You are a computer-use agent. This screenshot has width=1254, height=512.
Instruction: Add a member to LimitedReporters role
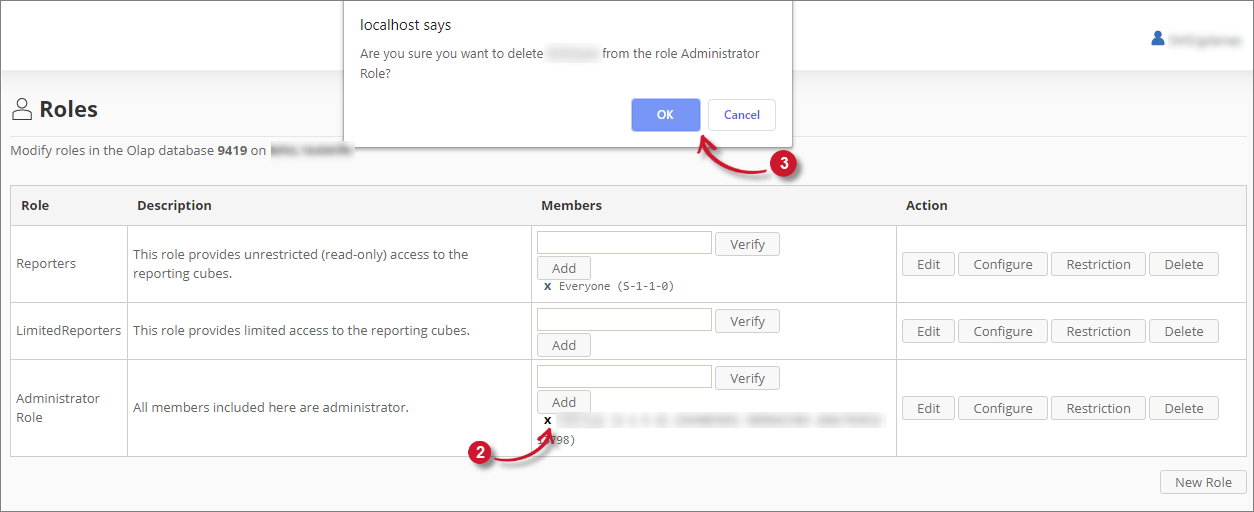click(564, 345)
